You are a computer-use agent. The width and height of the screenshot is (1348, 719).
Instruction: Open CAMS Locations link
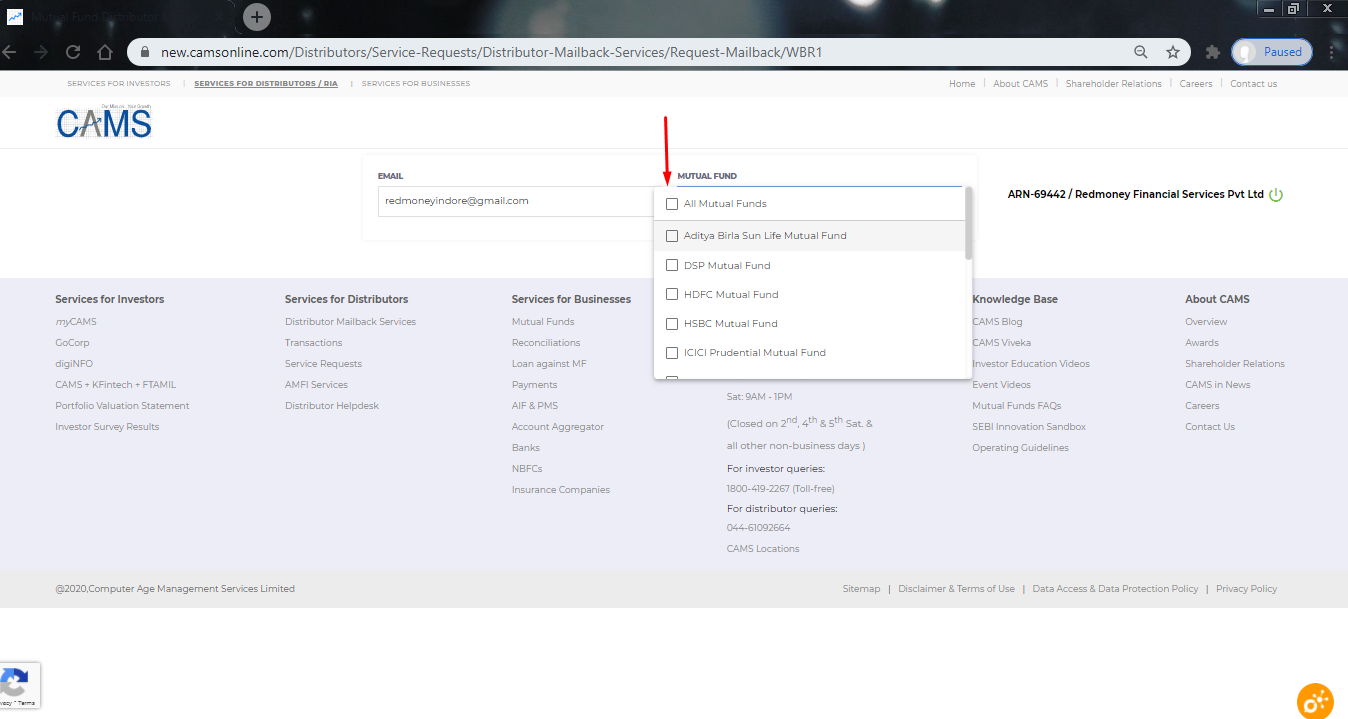coord(763,549)
